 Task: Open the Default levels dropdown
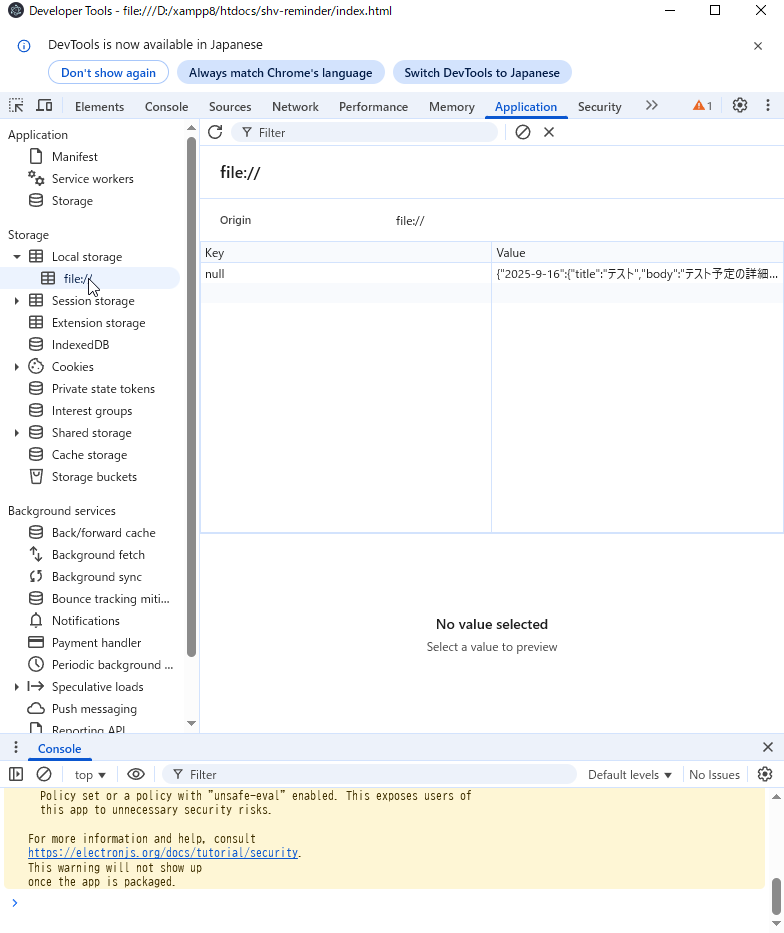(630, 774)
